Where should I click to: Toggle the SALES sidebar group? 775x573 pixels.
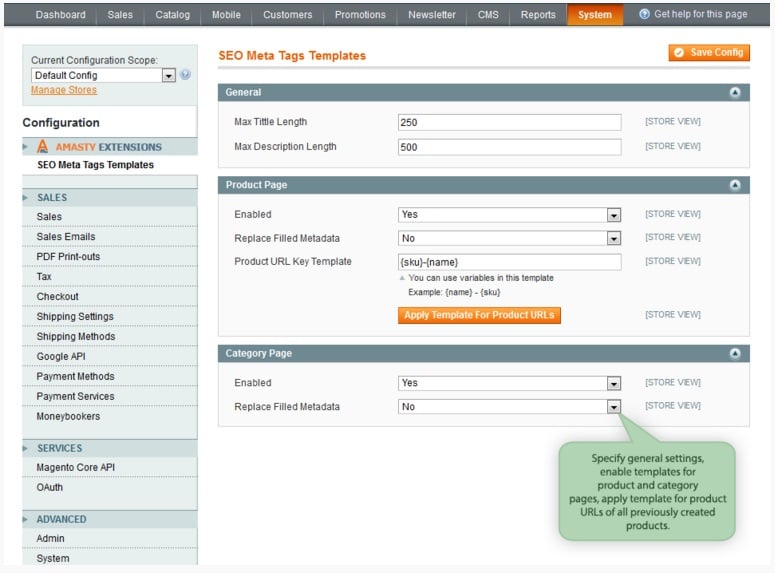(110, 197)
